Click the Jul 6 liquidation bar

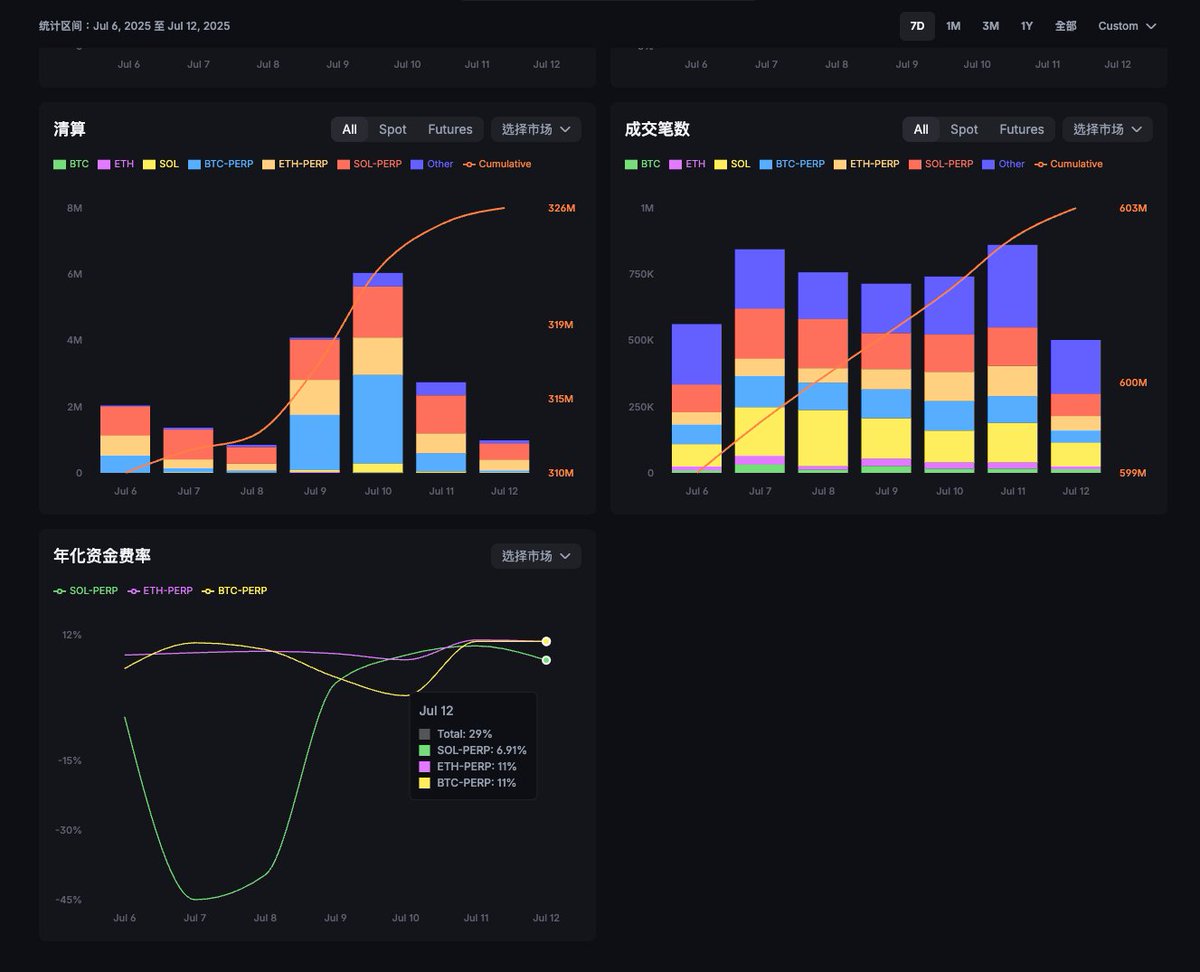pyautogui.click(x=125, y=439)
